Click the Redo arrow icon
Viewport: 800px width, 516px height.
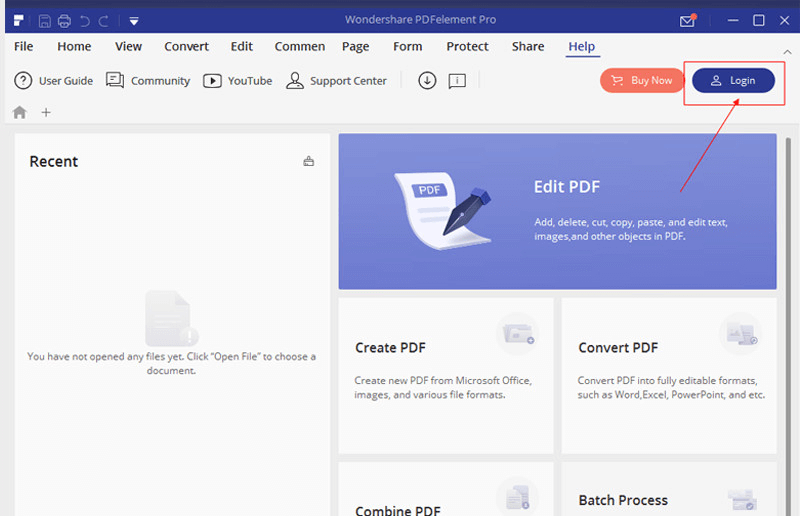point(103,20)
